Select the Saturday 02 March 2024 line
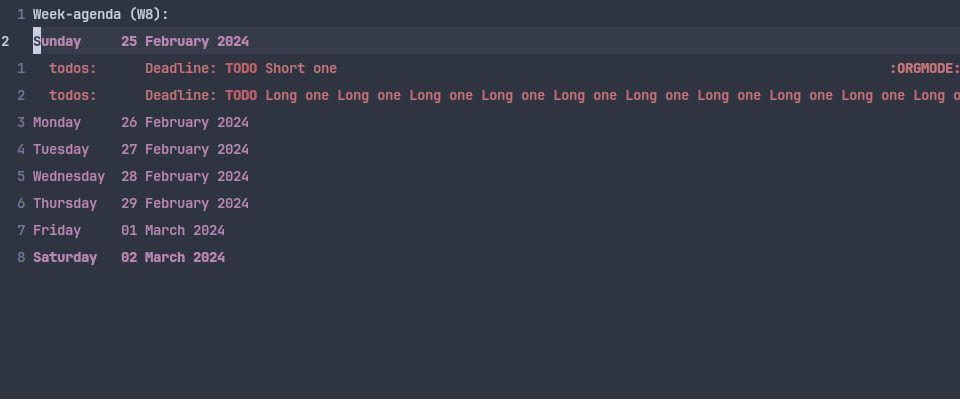This screenshot has width=960, height=399. click(129, 257)
